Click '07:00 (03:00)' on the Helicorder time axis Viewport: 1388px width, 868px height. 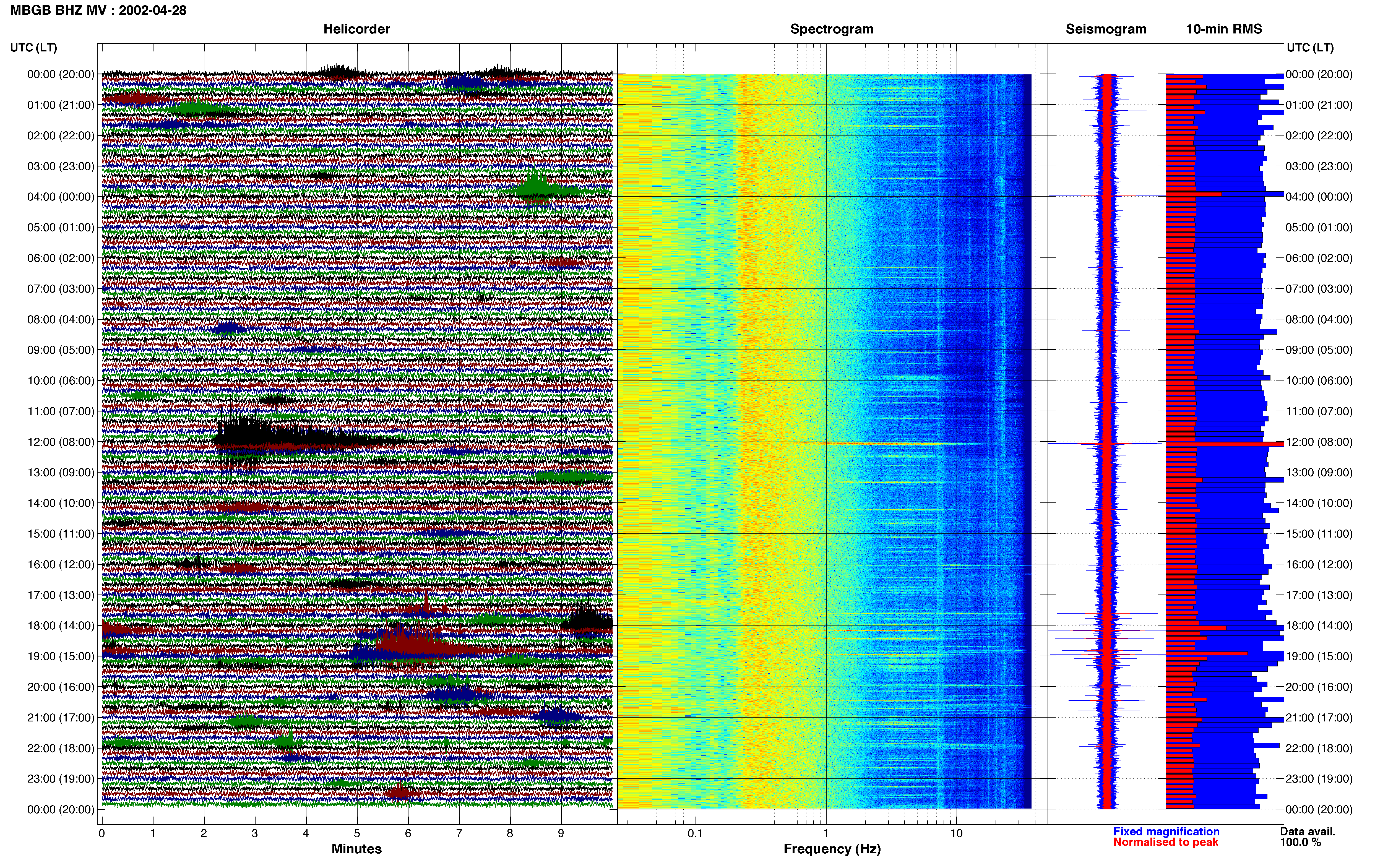tap(61, 289)
